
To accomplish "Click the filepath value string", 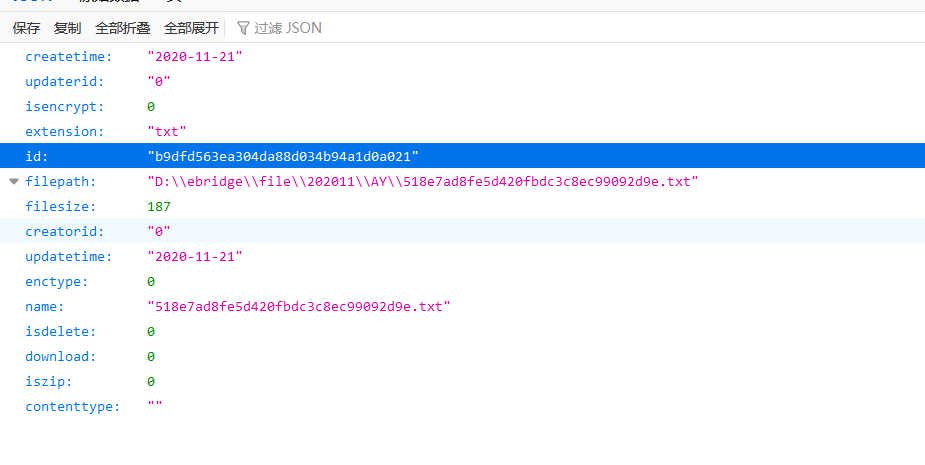I will pos(422,182).
